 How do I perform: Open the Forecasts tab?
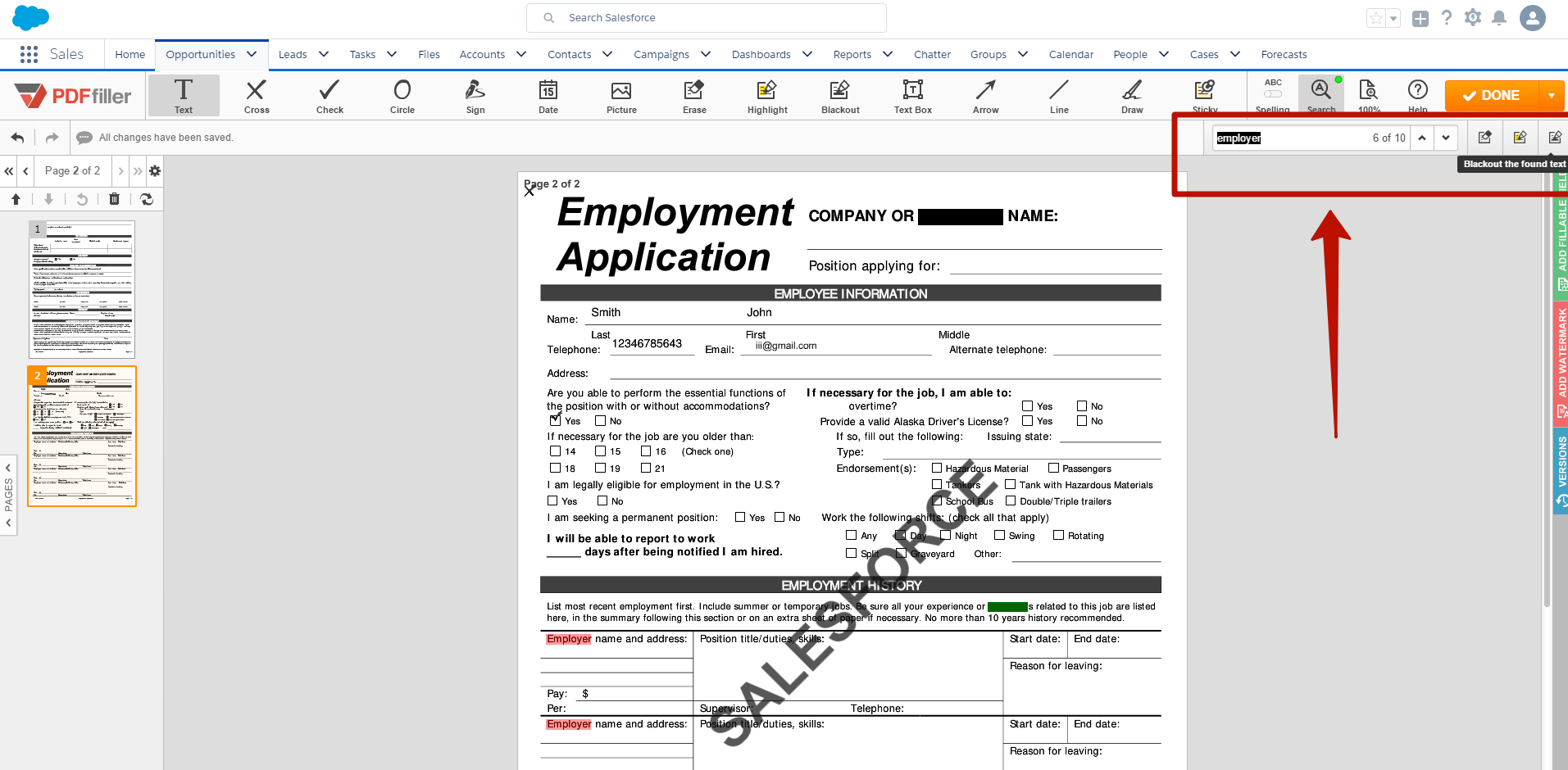click(1284, 54)
